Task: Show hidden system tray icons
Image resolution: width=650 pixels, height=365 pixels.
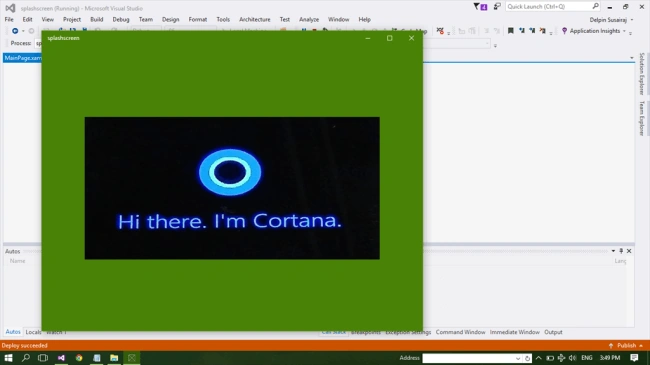Action: [538, 358]
